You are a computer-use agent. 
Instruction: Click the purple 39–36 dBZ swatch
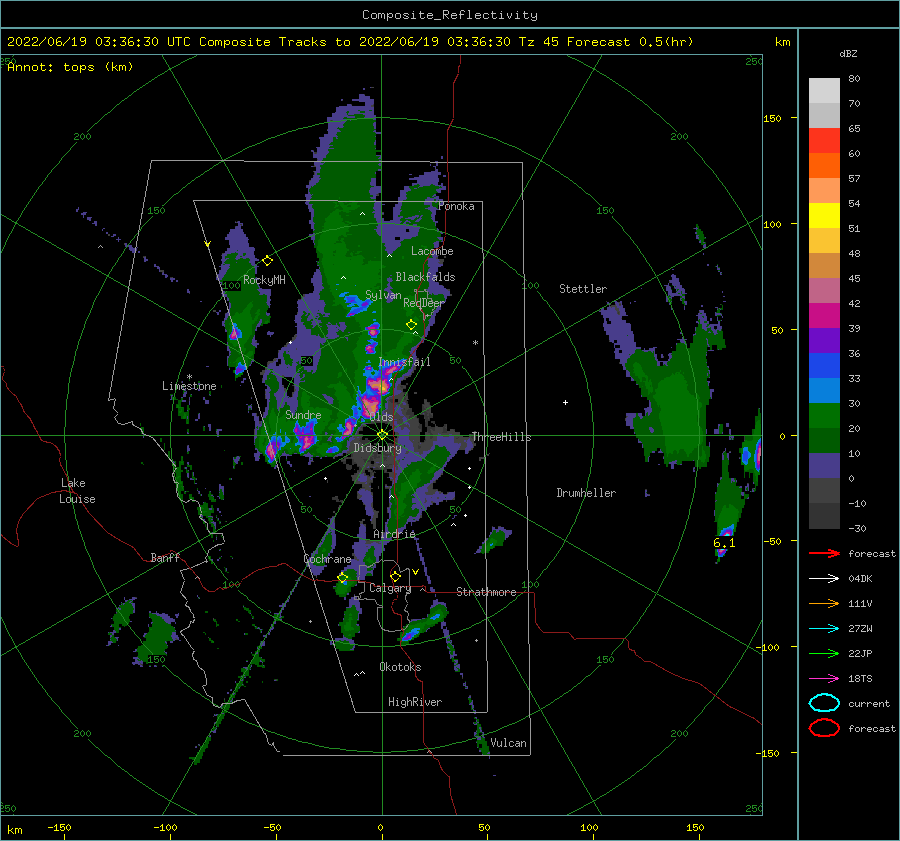pyautogui.click(x=824, y=341)
